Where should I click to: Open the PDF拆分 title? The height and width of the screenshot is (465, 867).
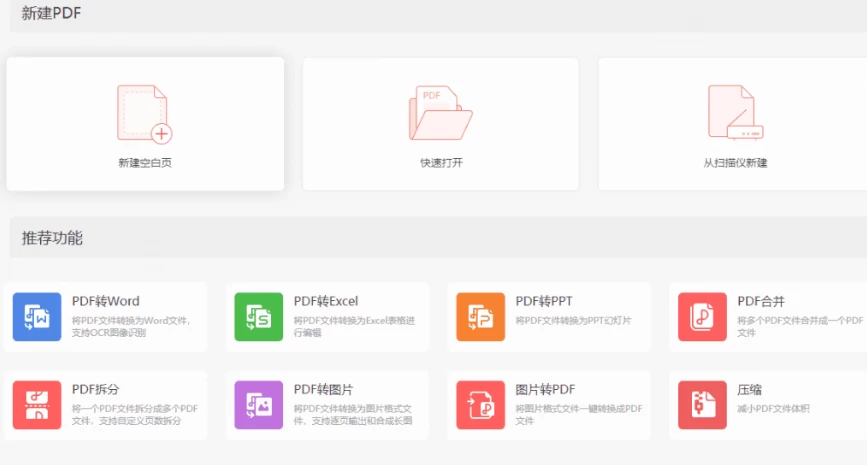(x=96, y=389)
